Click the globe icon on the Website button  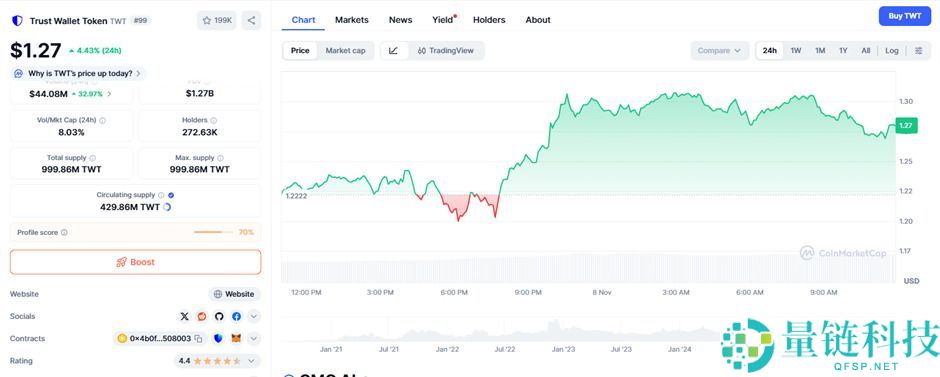pos(218,294)
